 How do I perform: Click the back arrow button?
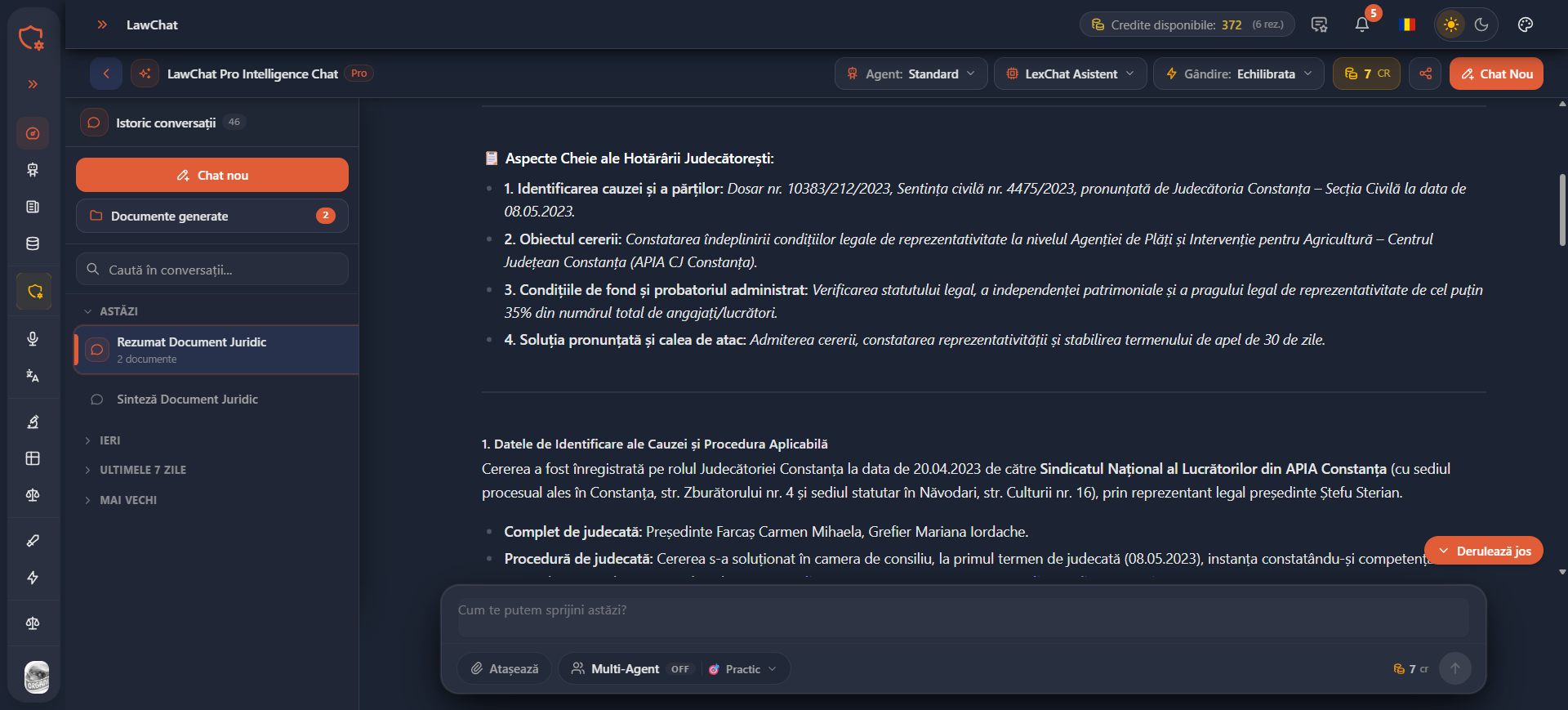pyautogui.click(x=106, y=74)
